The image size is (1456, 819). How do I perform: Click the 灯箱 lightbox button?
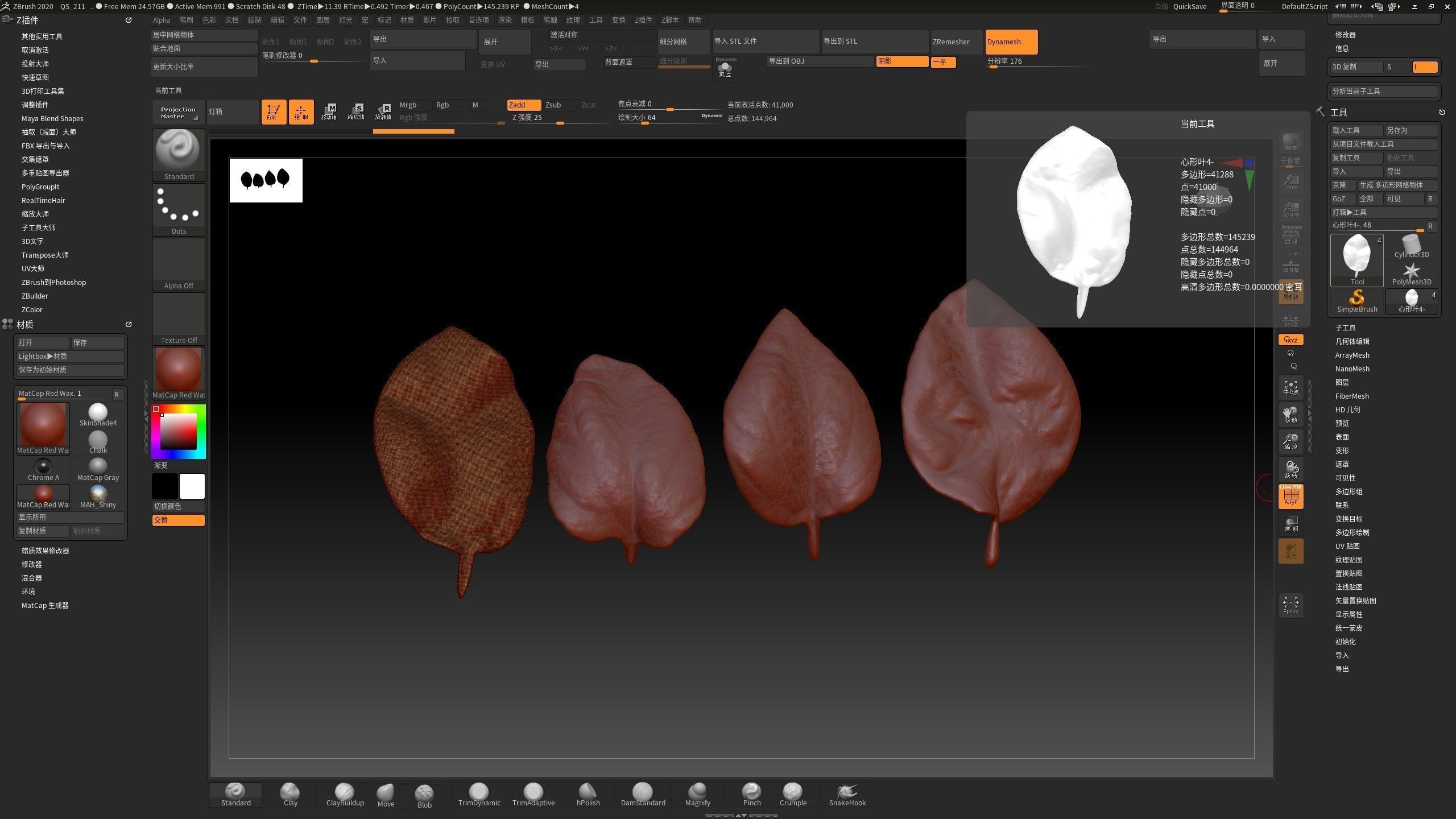(x=233, y=111)
